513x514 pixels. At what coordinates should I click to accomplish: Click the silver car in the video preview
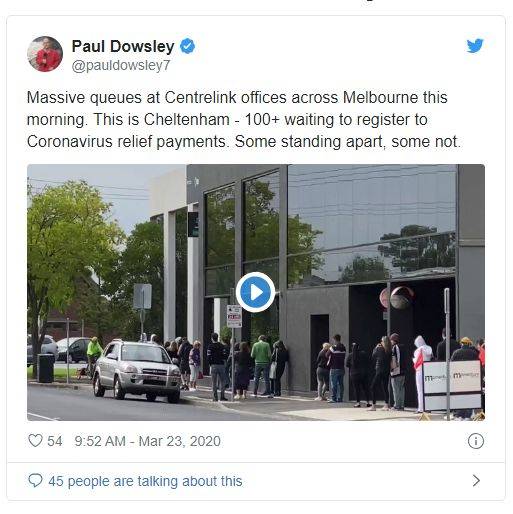pos(137,369)
